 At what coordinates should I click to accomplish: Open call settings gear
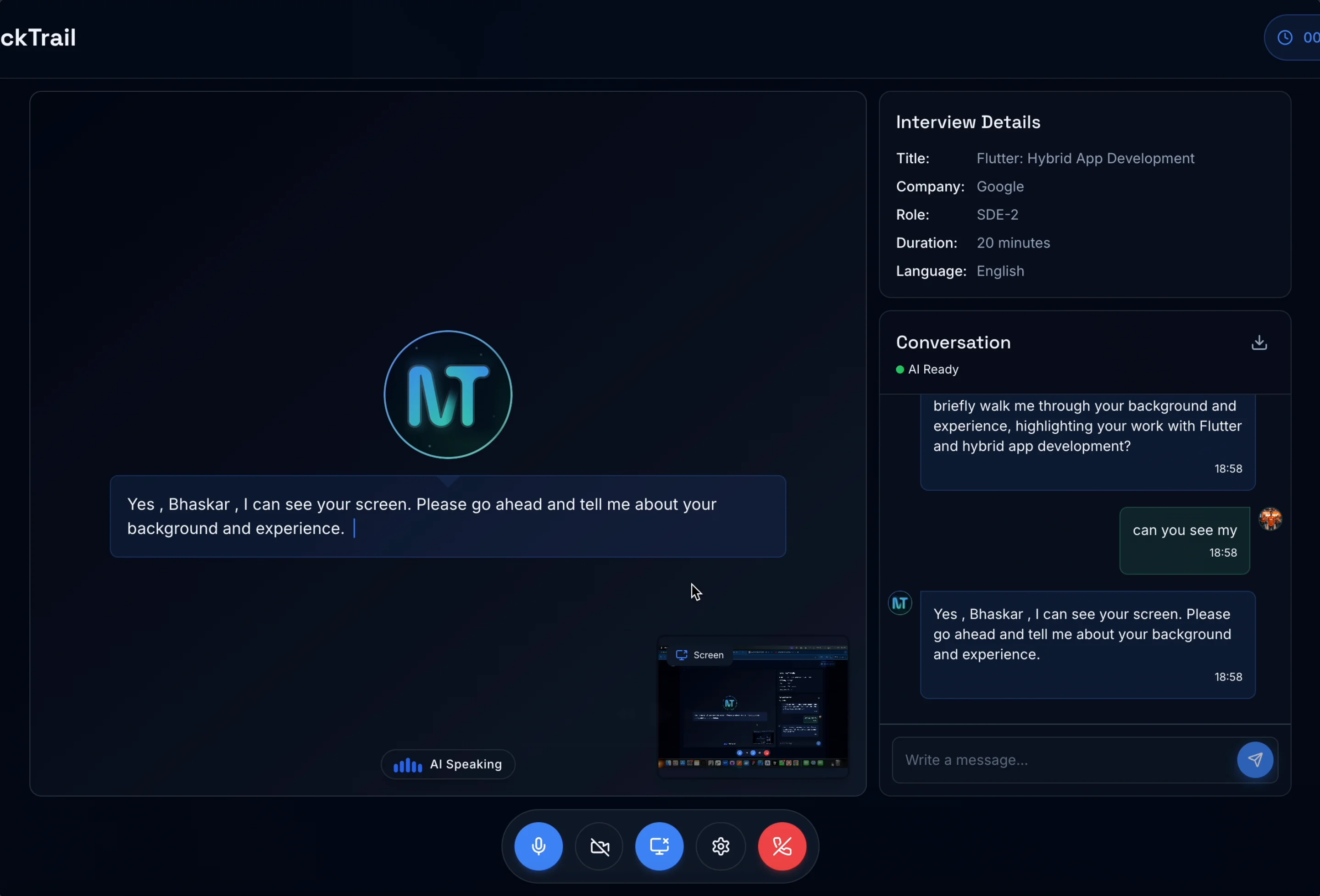coord(720,846)
